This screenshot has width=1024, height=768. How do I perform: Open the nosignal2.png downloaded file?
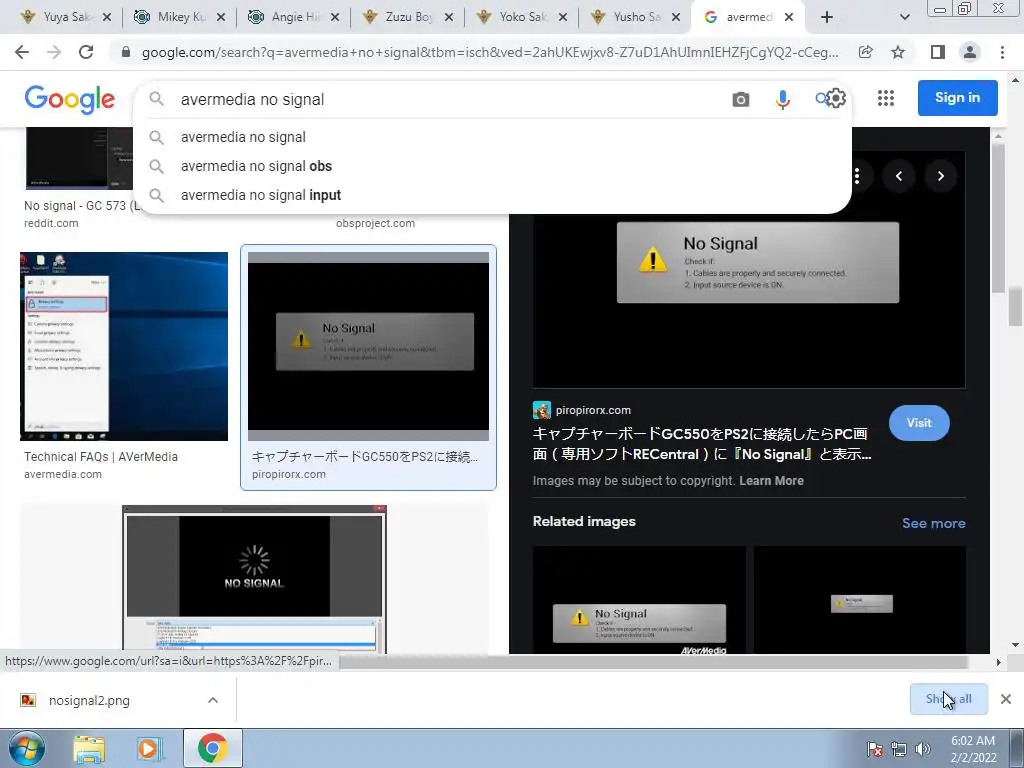(x=89, y=700)
